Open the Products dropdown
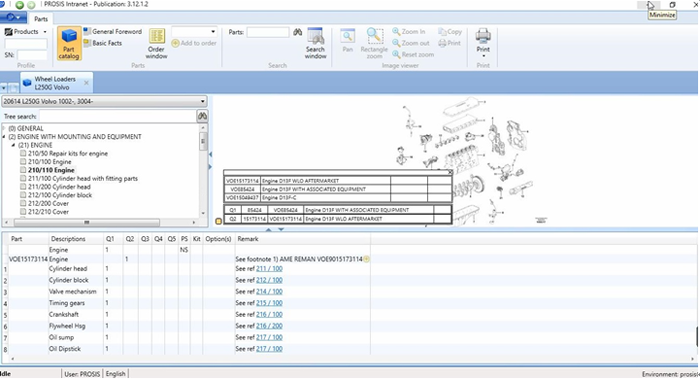The height and width of the screenshot is (379, 700). [25, 32]
